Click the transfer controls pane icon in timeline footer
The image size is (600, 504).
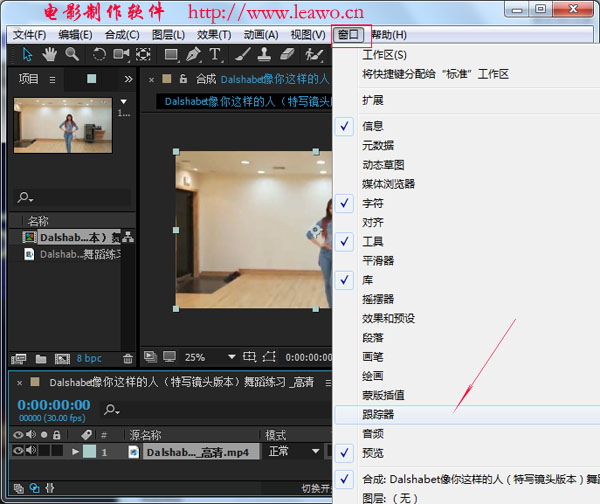pyautogui.click(x=34, y=488)
